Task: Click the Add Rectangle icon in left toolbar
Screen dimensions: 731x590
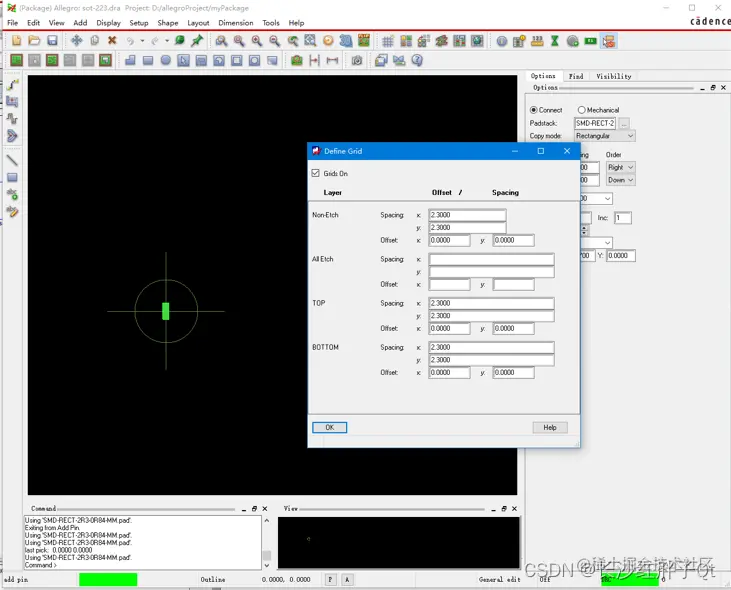Action: tap(12, 177)
